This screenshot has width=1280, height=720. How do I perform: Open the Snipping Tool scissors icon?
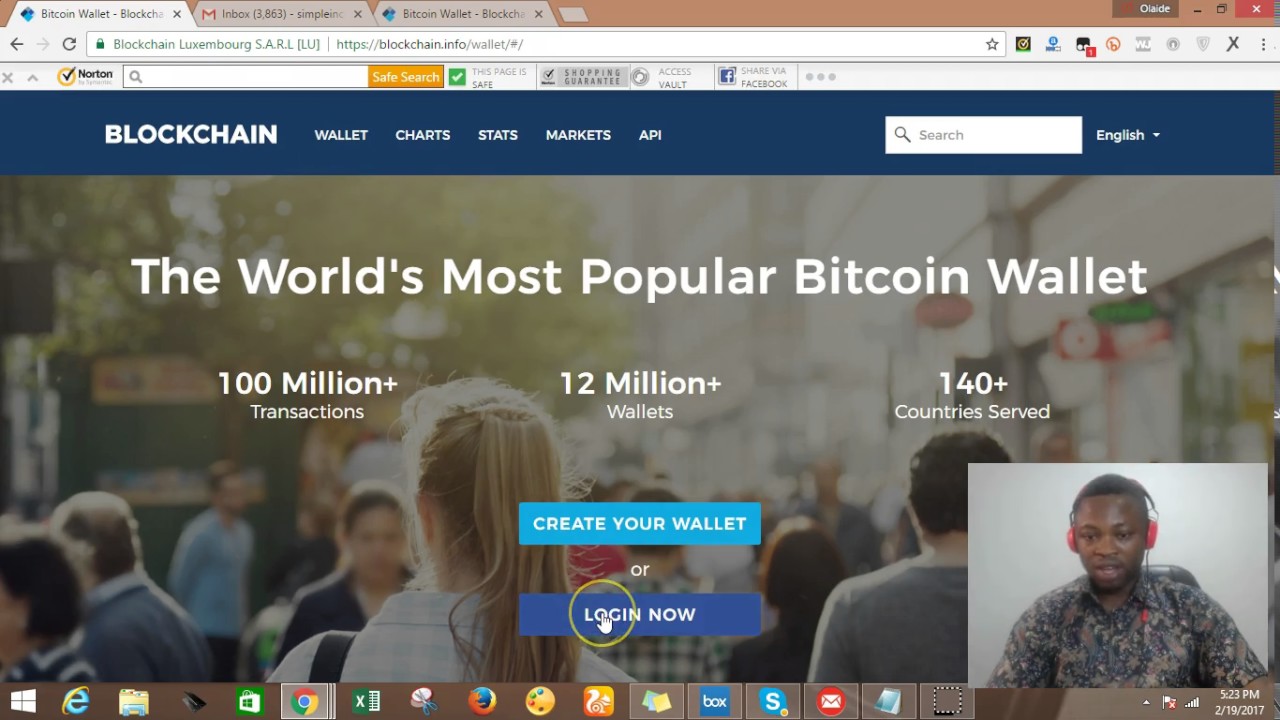(424, 702)
